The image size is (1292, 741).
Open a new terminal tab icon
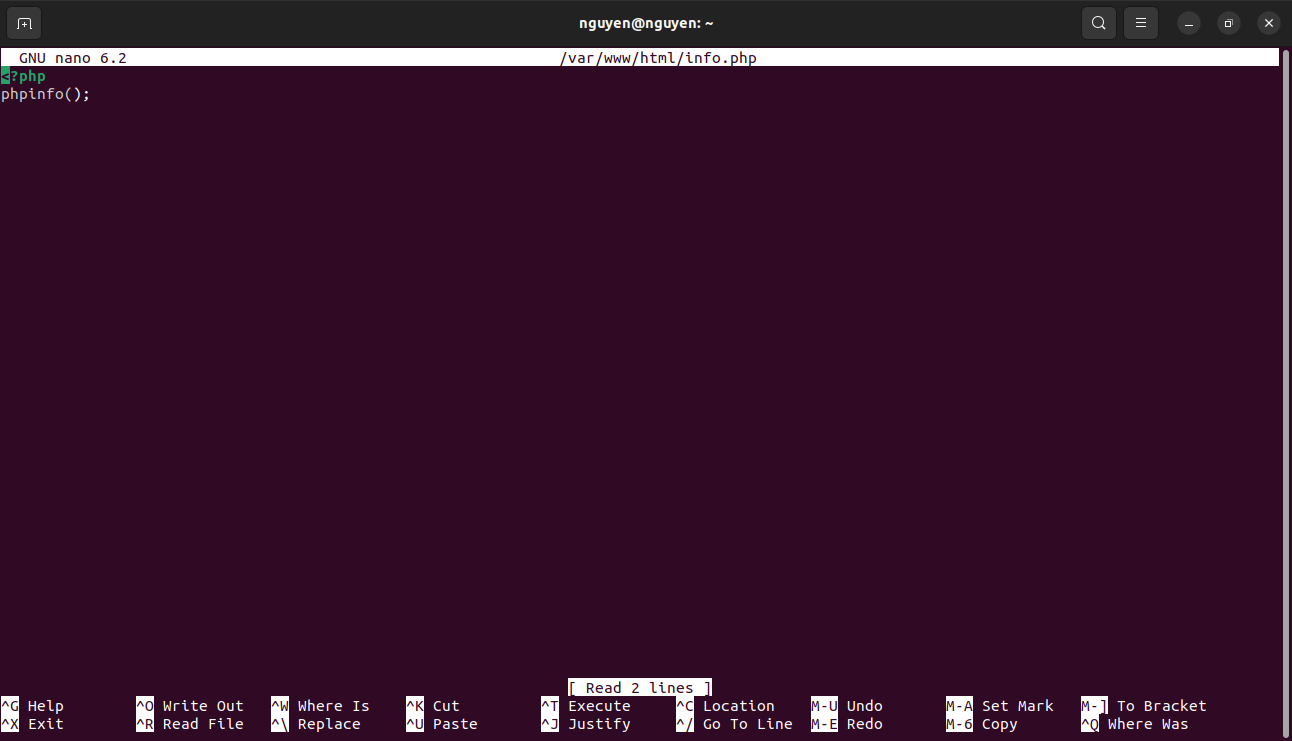click(x=25, y=23)
